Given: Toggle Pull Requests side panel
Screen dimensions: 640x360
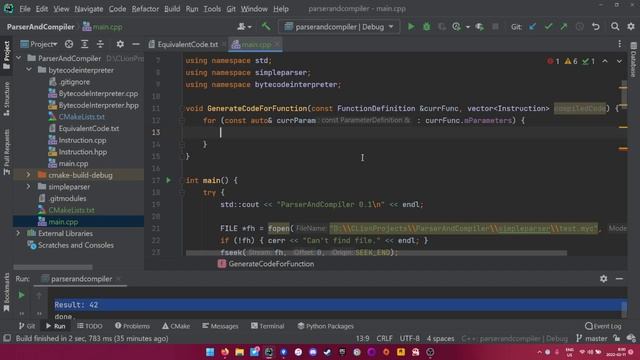Looking at the screenshot, I should [x=7, y=152].
